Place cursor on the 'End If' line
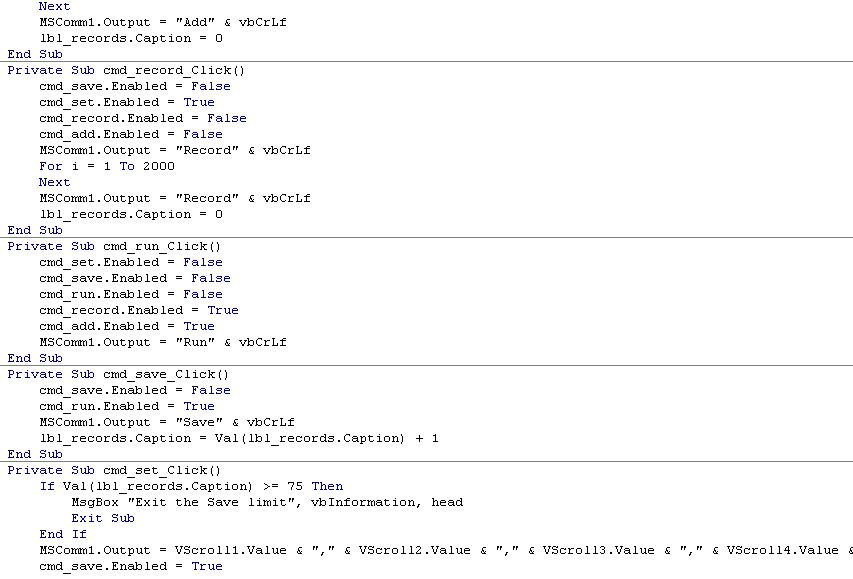The height and width of the screenshot is (579, 853). point(63,534)
